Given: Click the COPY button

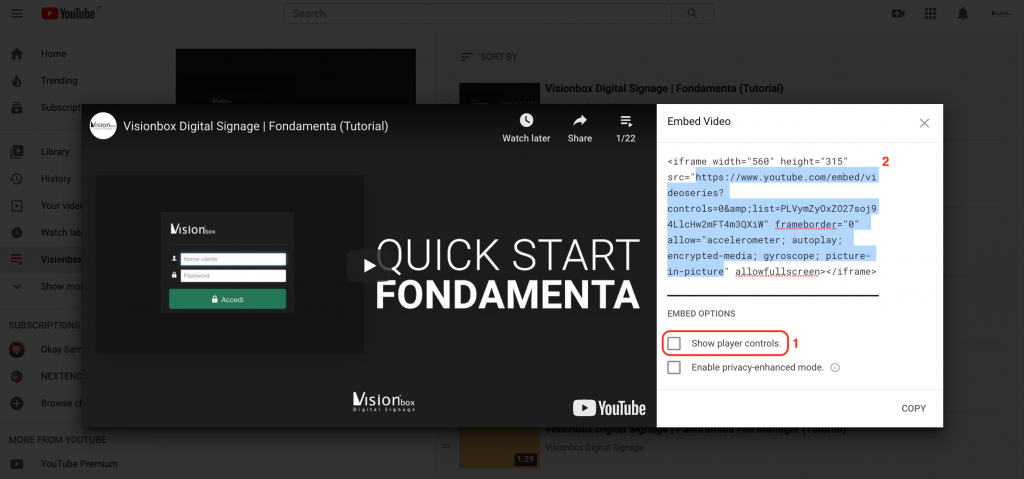Looking at the screenshot, I should pyautogui.click(x=913, y=408).
